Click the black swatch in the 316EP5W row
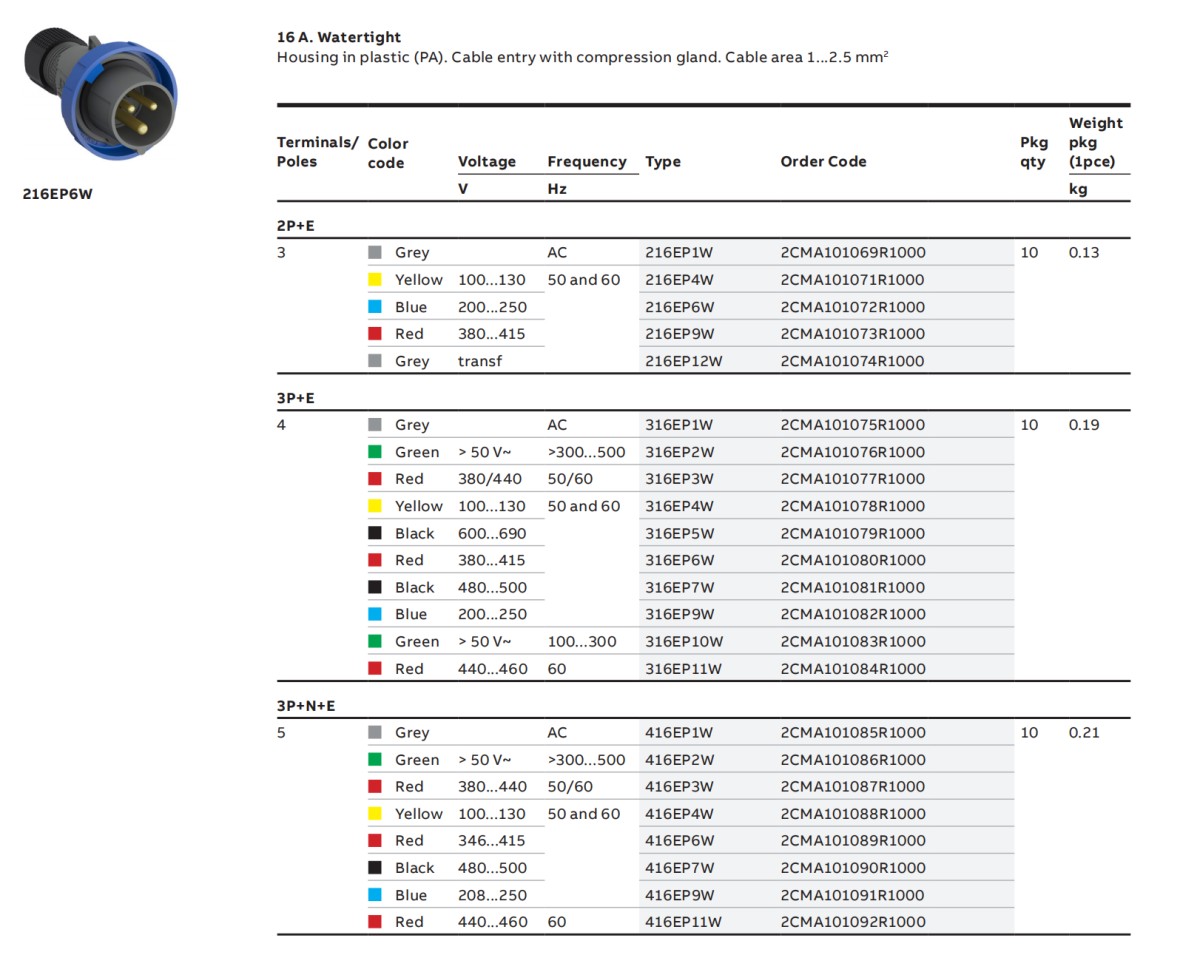This screenshot has height=958, width=1200. click(x=375, y=533)
